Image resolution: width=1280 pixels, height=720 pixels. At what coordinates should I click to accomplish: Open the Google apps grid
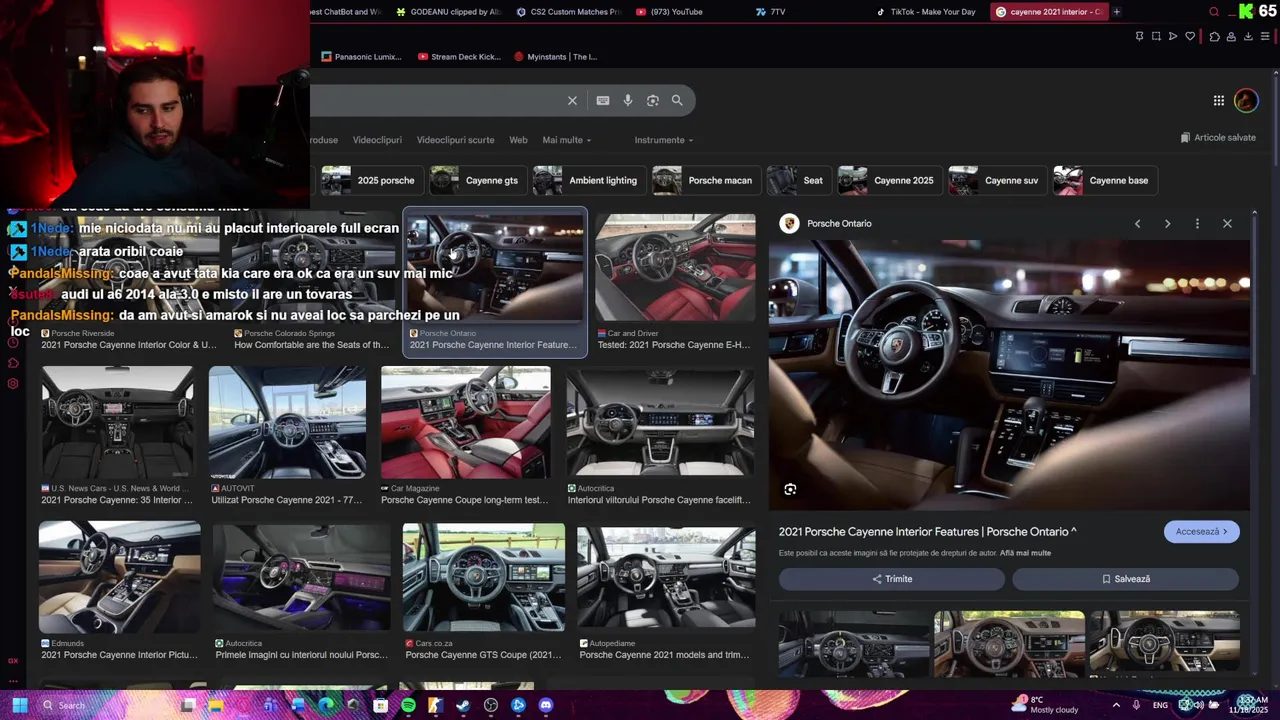1219,100
